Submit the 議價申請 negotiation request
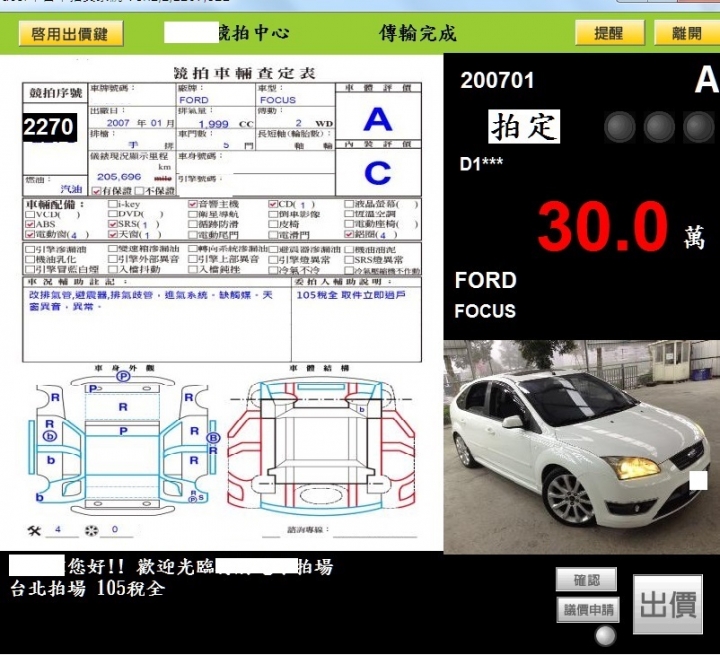The image size is (720, 655). (588, 610)
